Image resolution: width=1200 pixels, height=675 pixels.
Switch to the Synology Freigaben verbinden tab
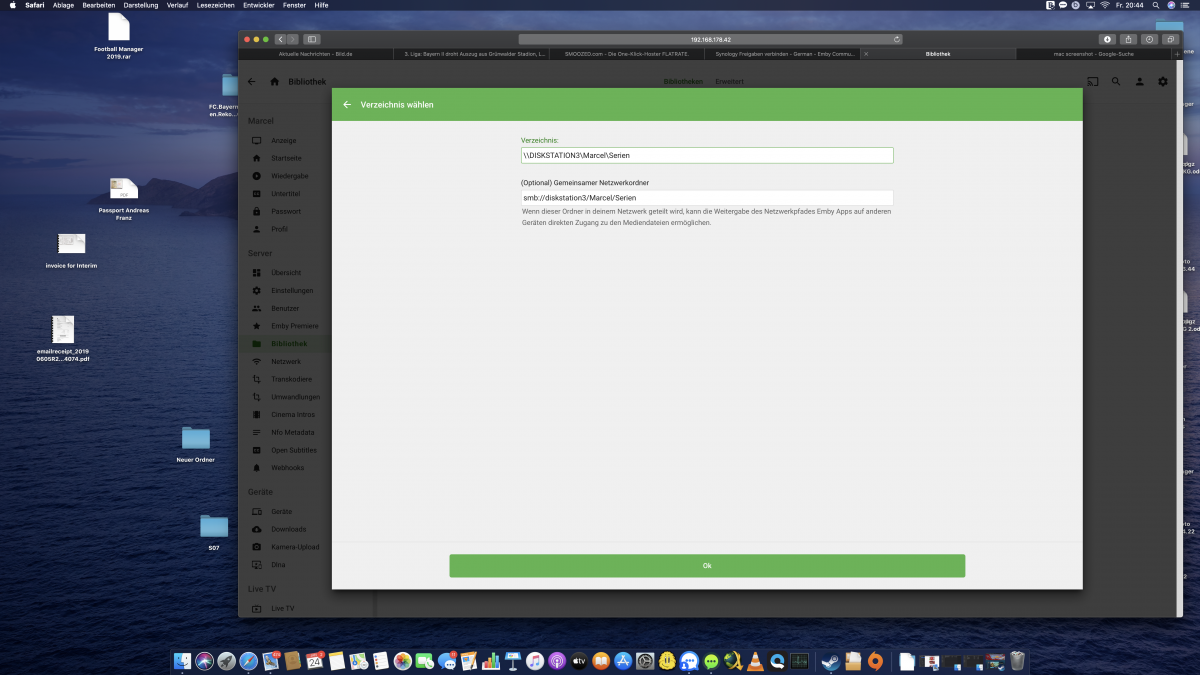pos(783,53)
